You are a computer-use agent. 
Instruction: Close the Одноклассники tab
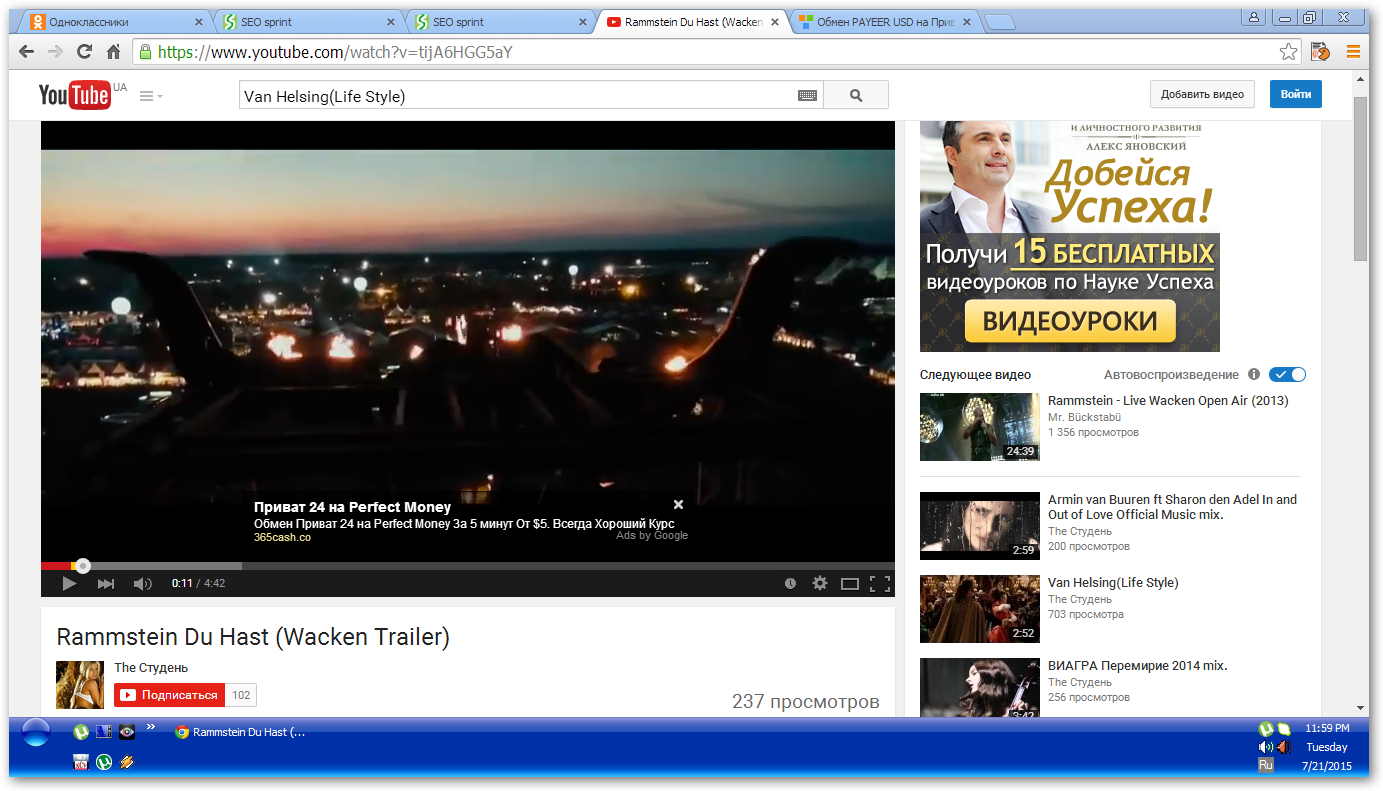pyautogui.click(x=197, y=21)
